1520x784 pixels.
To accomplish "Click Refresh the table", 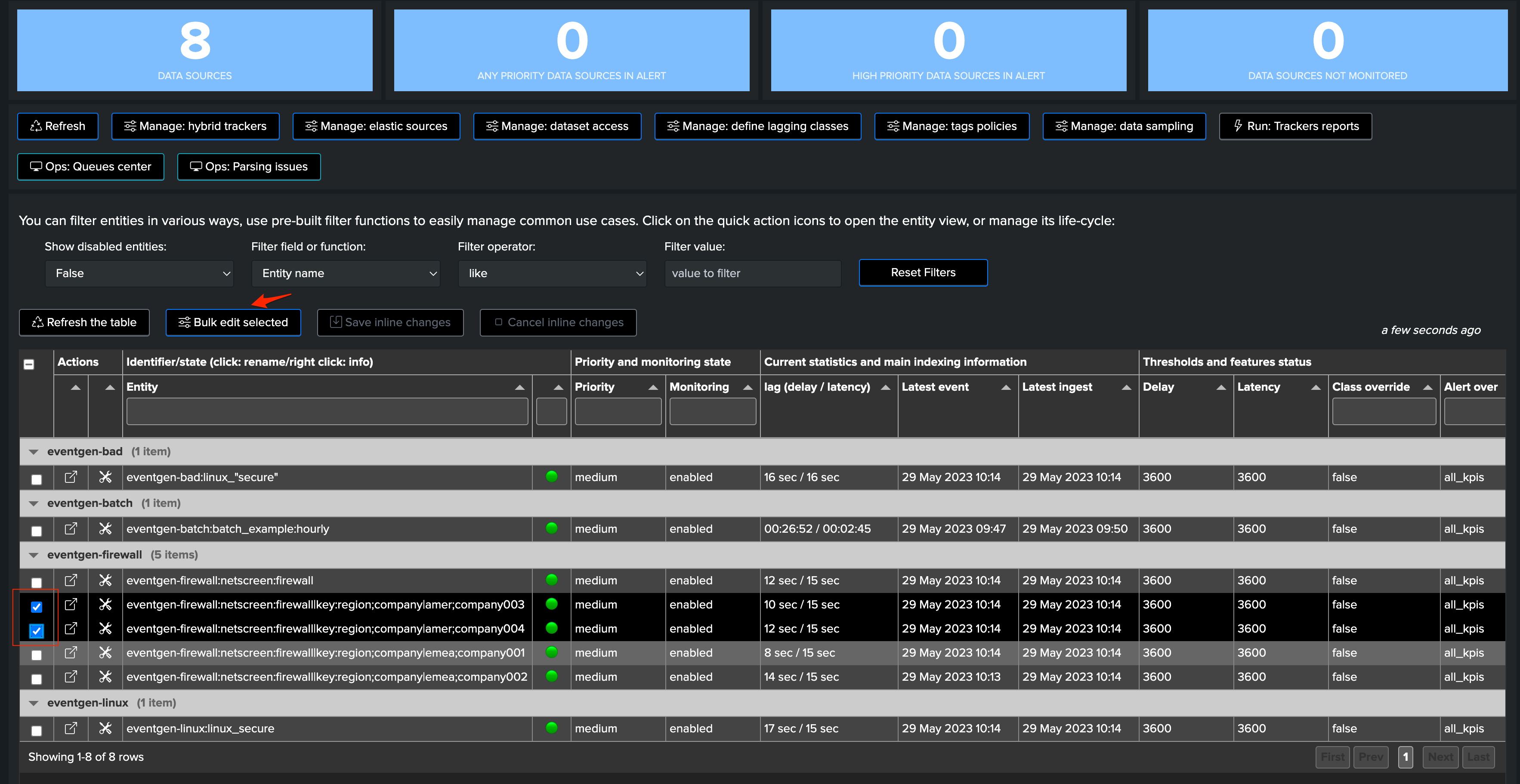I will pos(84,323).
